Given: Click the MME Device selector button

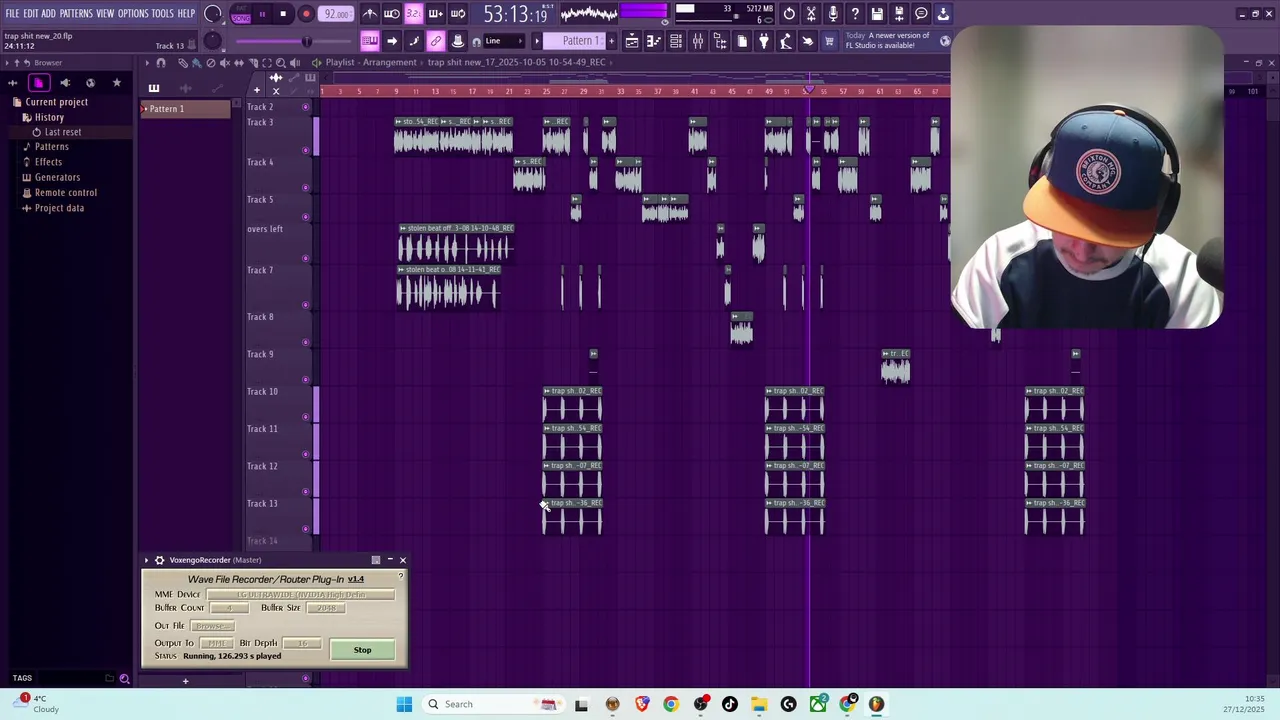Looking at the screenshot, I should (x=300, y=595).
